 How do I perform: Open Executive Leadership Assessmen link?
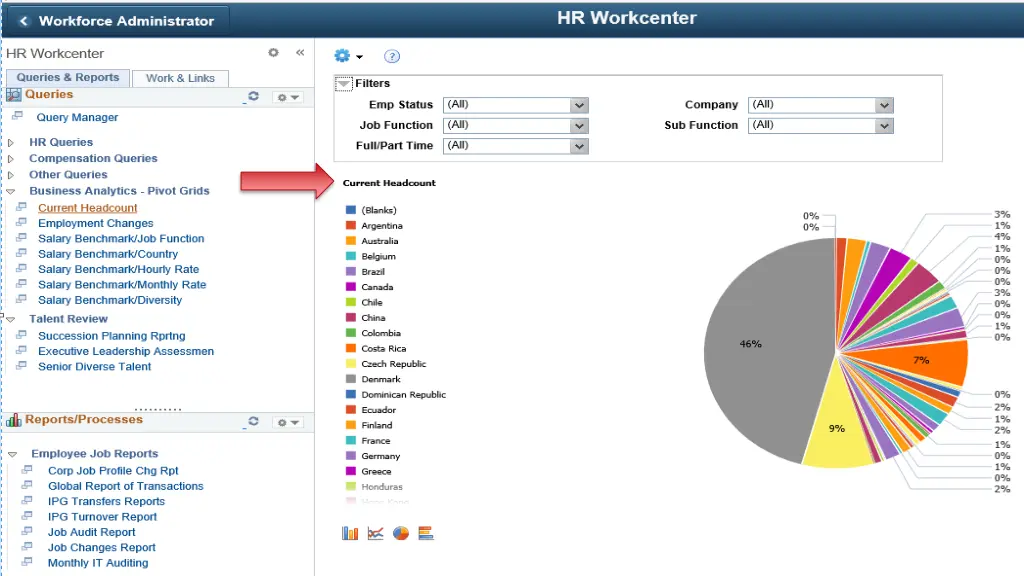point(126,351)
